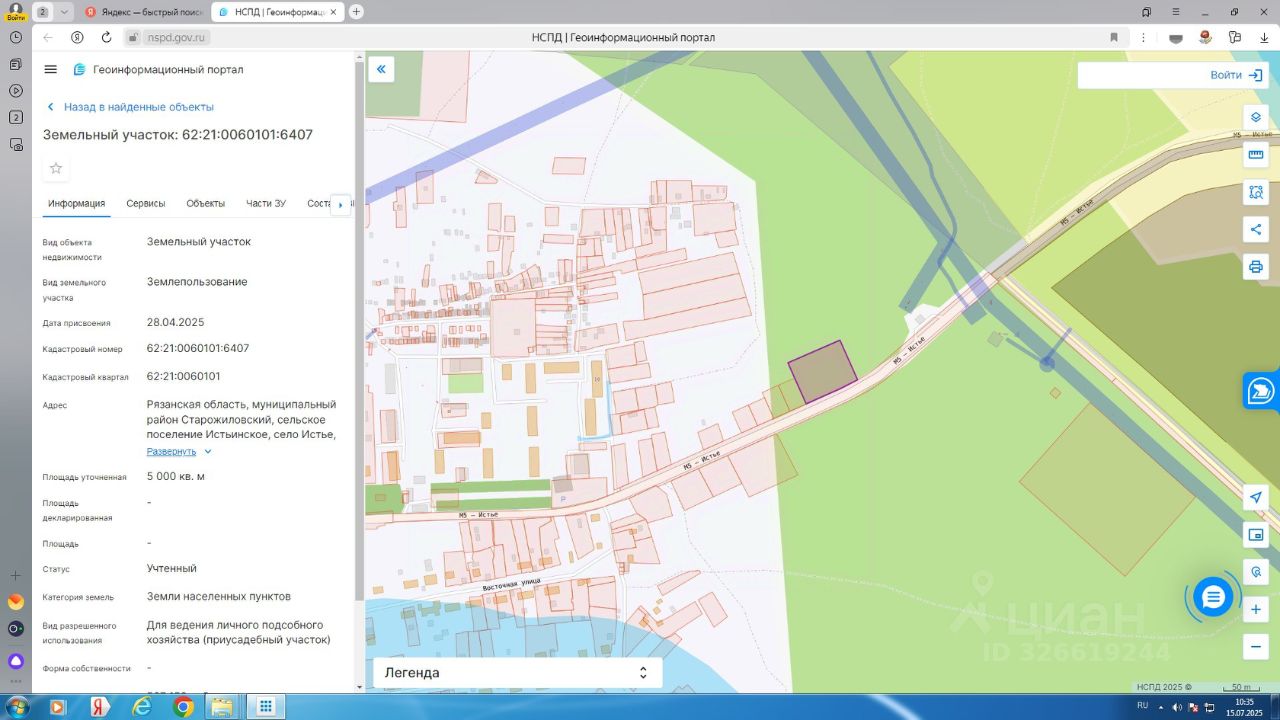Click the highlighted purple land parcel

pos(822,371)
